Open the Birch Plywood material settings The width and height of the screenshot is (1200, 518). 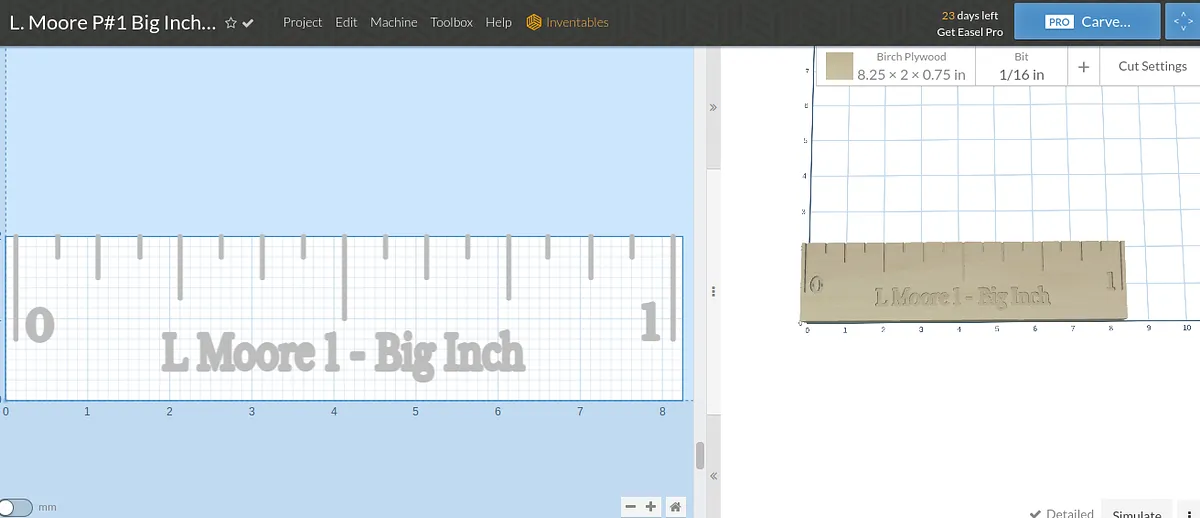pyautogui.click(x=910, y=67)
